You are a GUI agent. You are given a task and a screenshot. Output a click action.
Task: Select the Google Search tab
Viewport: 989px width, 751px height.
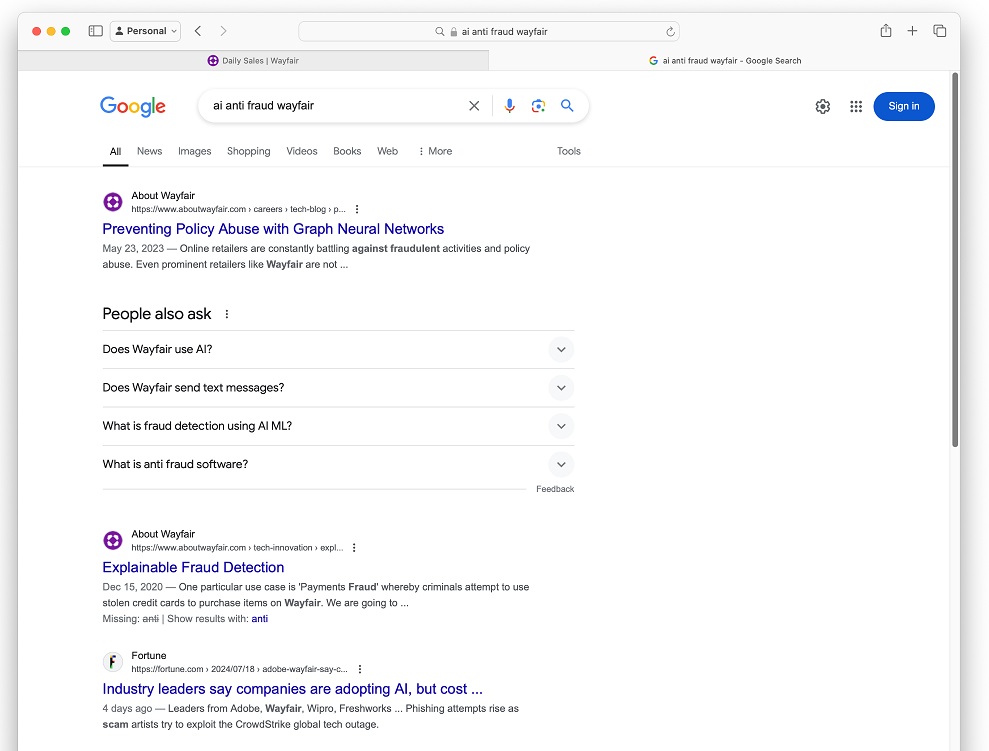(x=725, y=61)
